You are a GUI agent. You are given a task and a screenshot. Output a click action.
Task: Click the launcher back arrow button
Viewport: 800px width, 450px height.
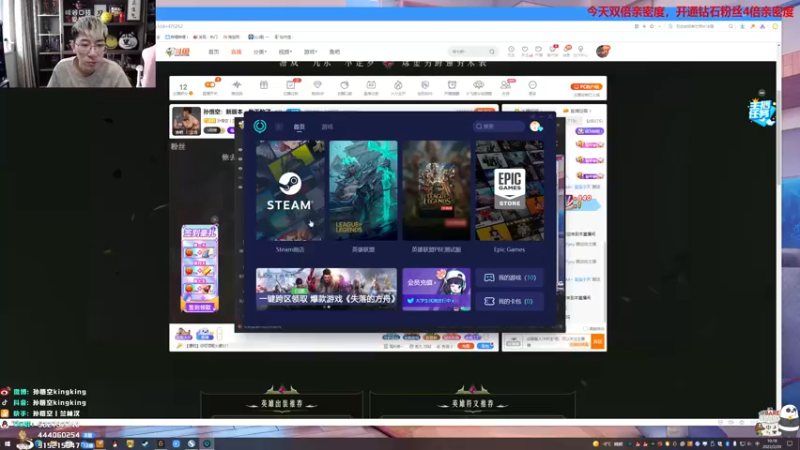click(x=279, y=127)
